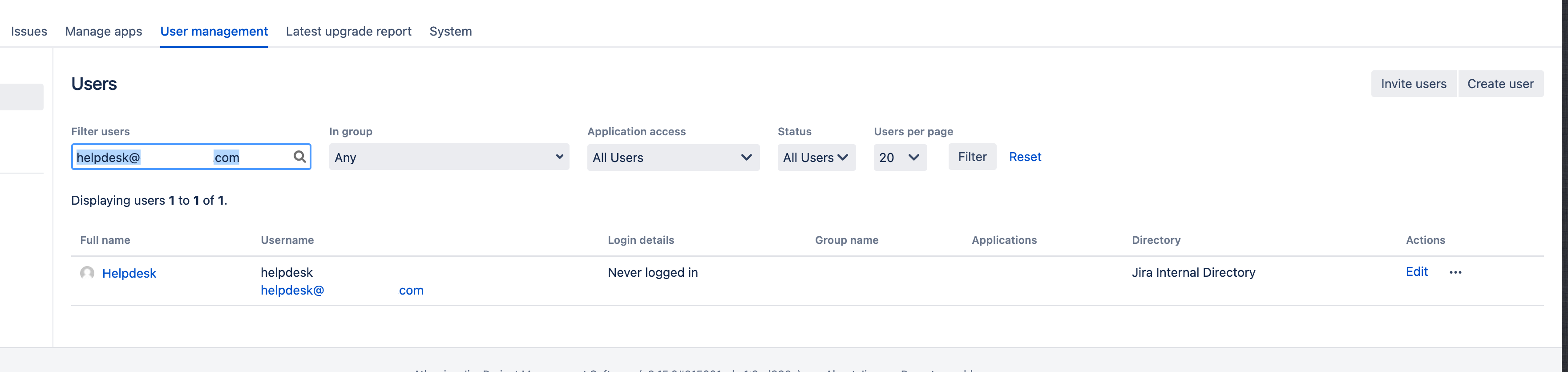Click the Applications column header
This screenshot has height=372, width=1568.
1004,240
